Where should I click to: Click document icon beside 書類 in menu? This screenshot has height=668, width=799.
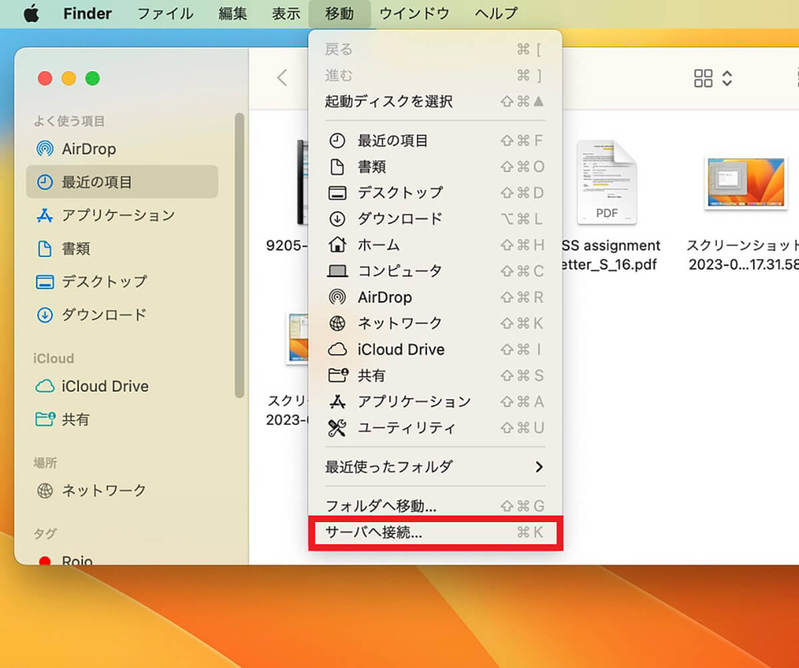click(337, 167)
